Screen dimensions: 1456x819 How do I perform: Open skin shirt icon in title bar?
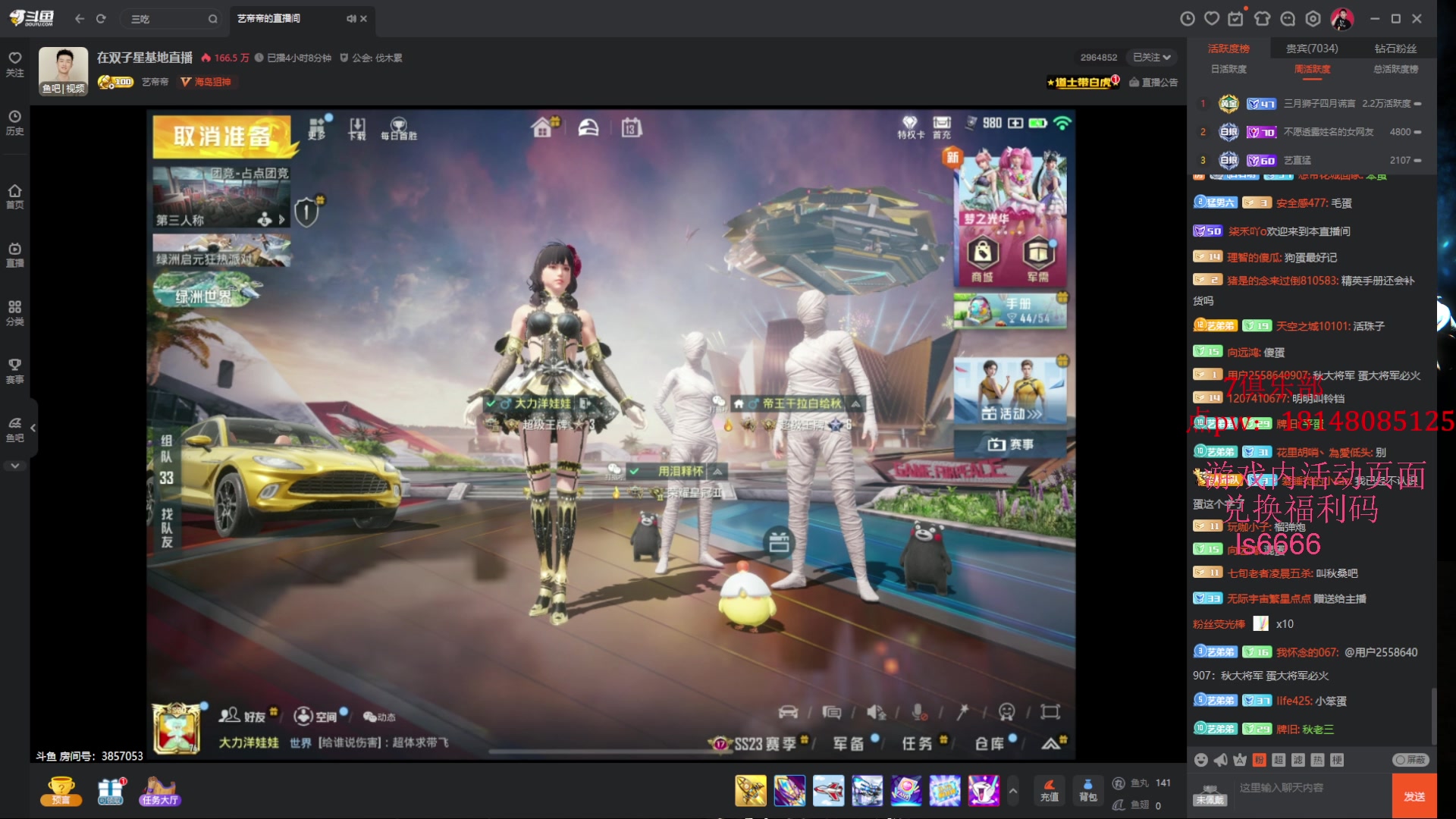[1263, 18]
